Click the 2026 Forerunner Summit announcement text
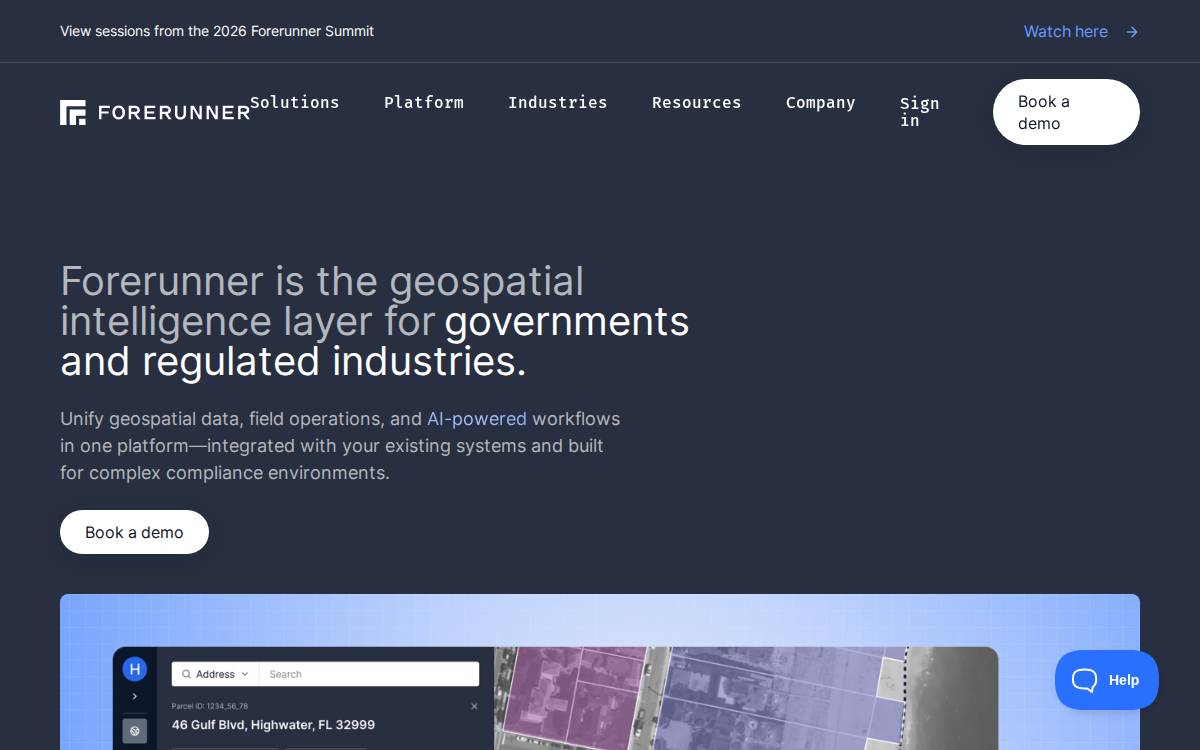Viewport: 1200px width, 750px height. 217,31
